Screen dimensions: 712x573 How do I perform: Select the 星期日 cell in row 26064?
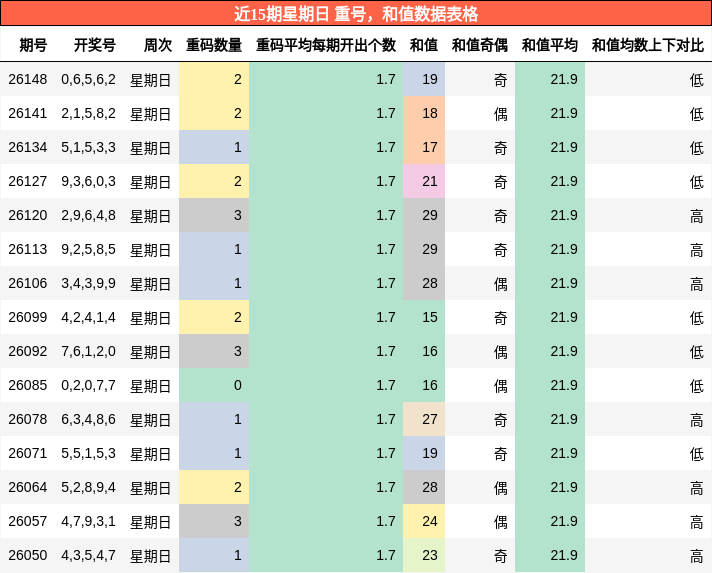pos(150,488)
